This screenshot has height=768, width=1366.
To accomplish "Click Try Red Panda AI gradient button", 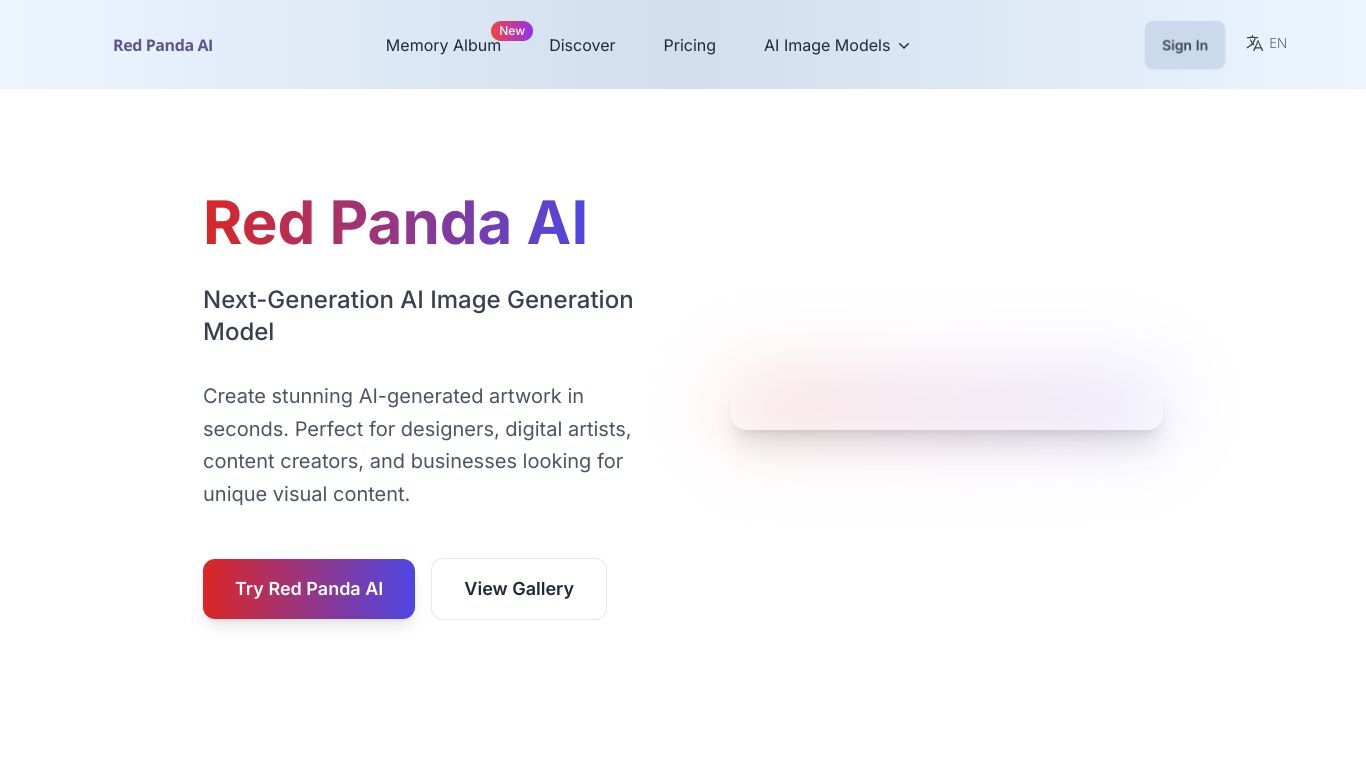I will click(309, 589).
